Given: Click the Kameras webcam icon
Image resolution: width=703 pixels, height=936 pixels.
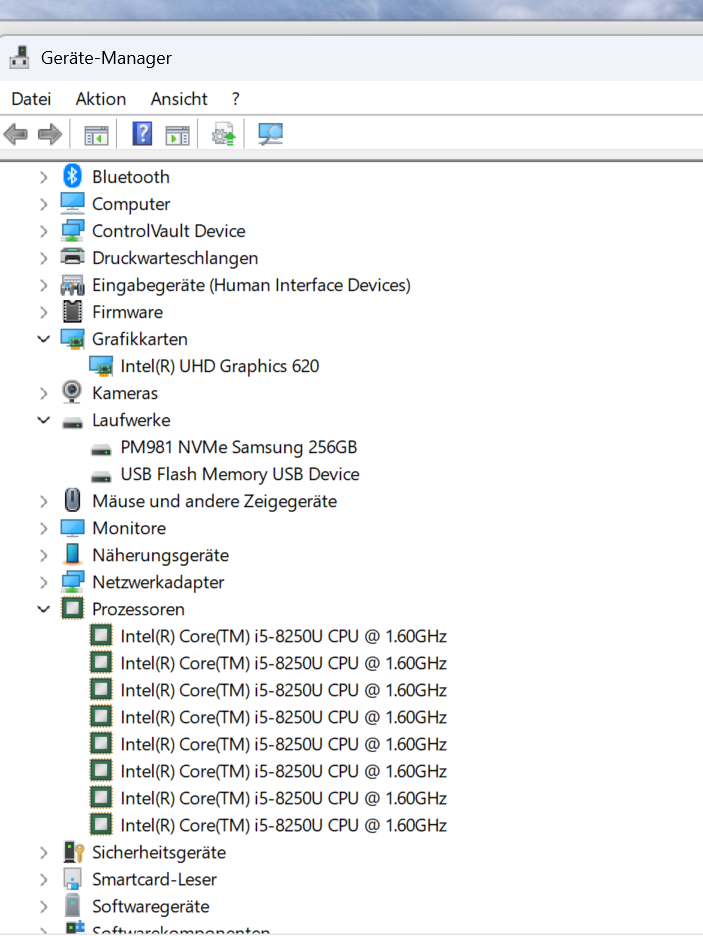Looking at the screenshot, I should [72, 392].
